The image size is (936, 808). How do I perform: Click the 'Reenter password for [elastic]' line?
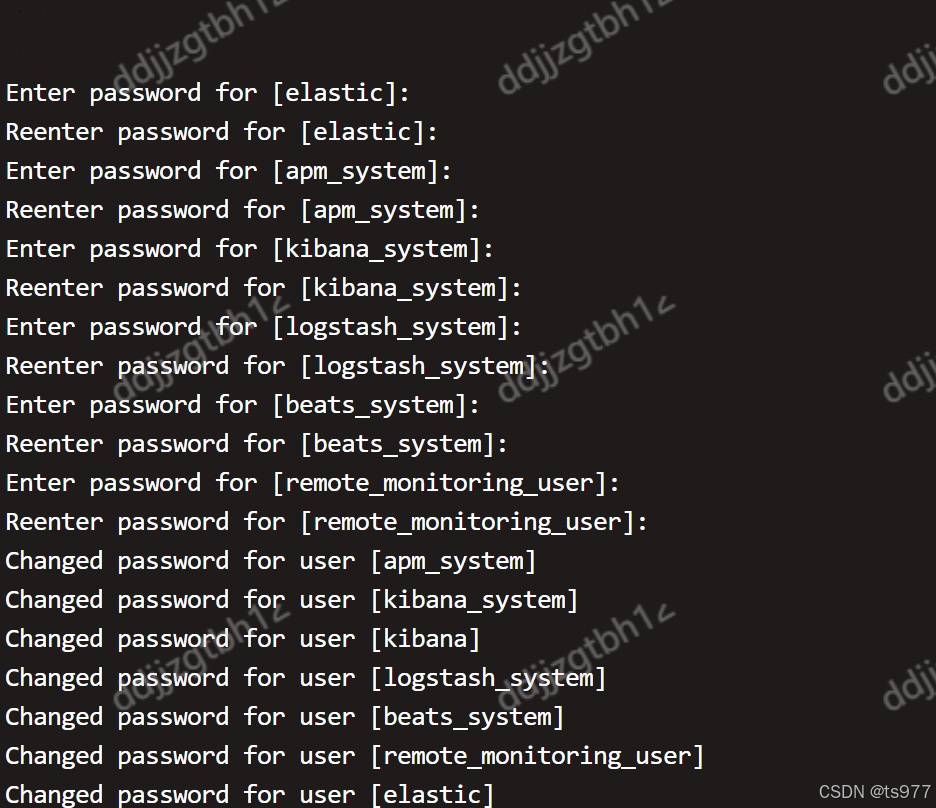[221, 132]
